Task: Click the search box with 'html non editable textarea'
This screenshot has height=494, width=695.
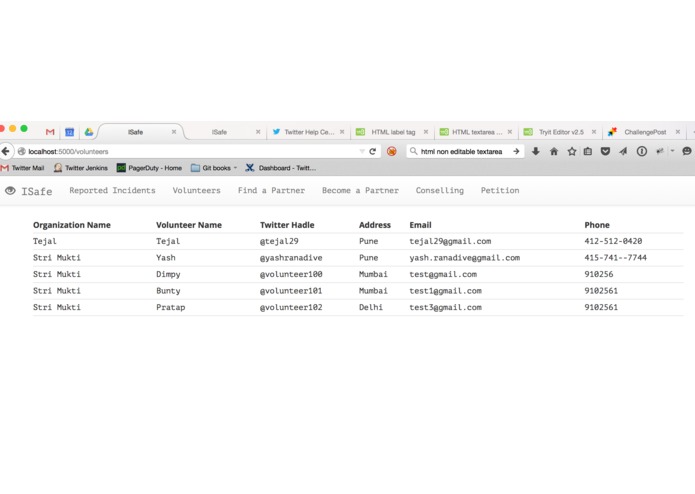Action: click(461, 152)
